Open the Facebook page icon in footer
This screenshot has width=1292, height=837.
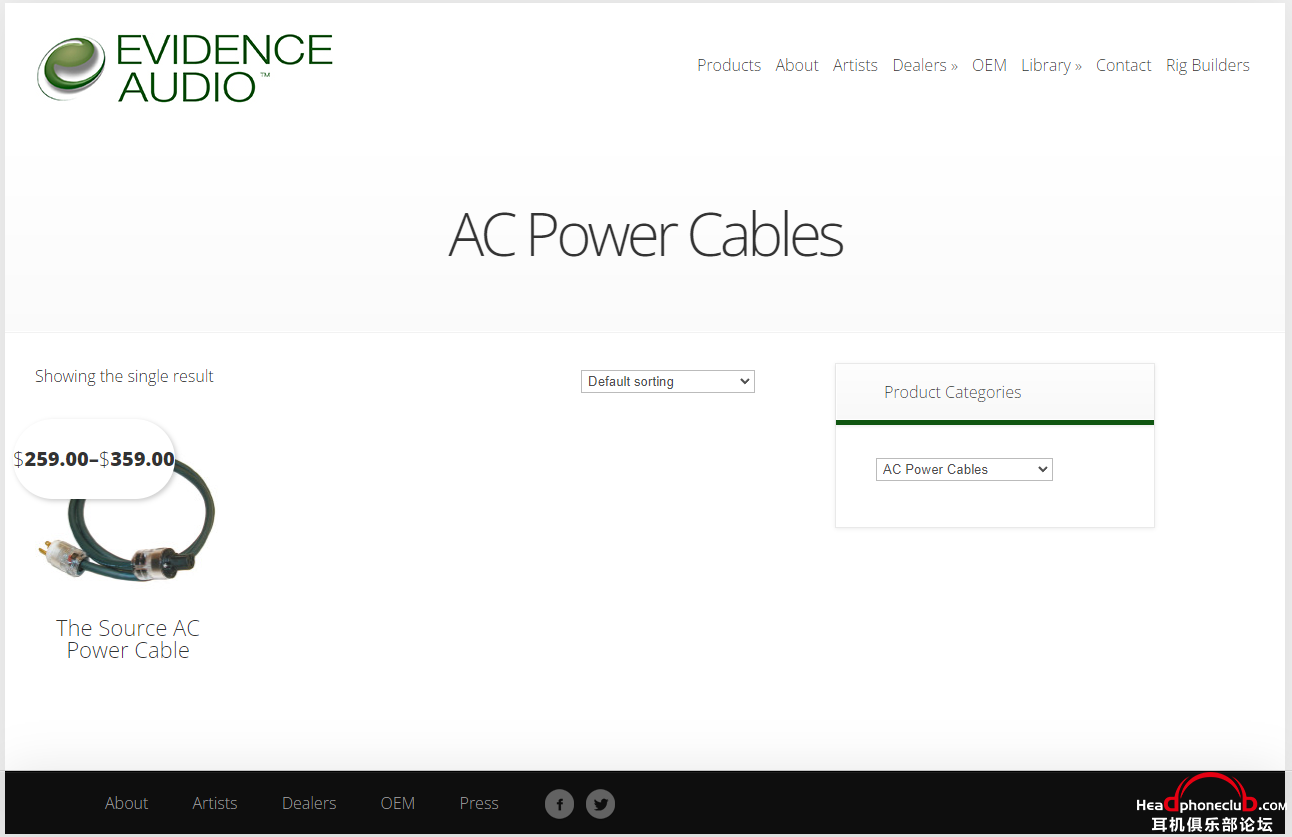(x=560, y=804)
